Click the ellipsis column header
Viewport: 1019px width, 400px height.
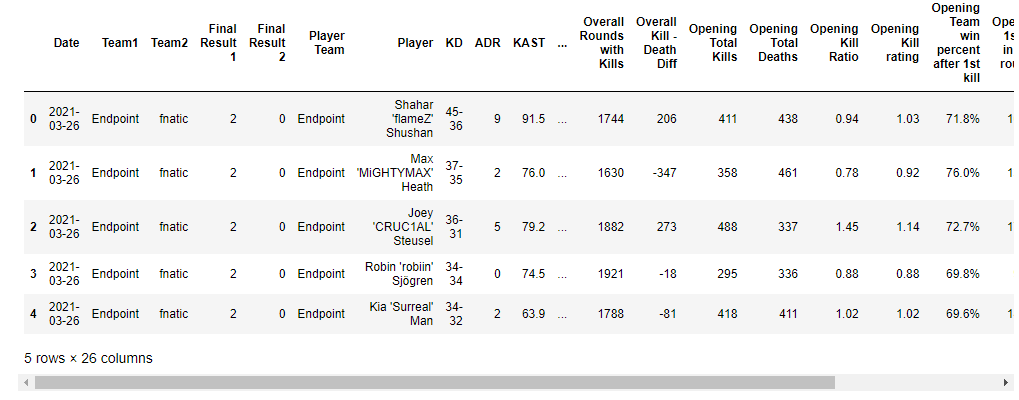pos(562,43)
